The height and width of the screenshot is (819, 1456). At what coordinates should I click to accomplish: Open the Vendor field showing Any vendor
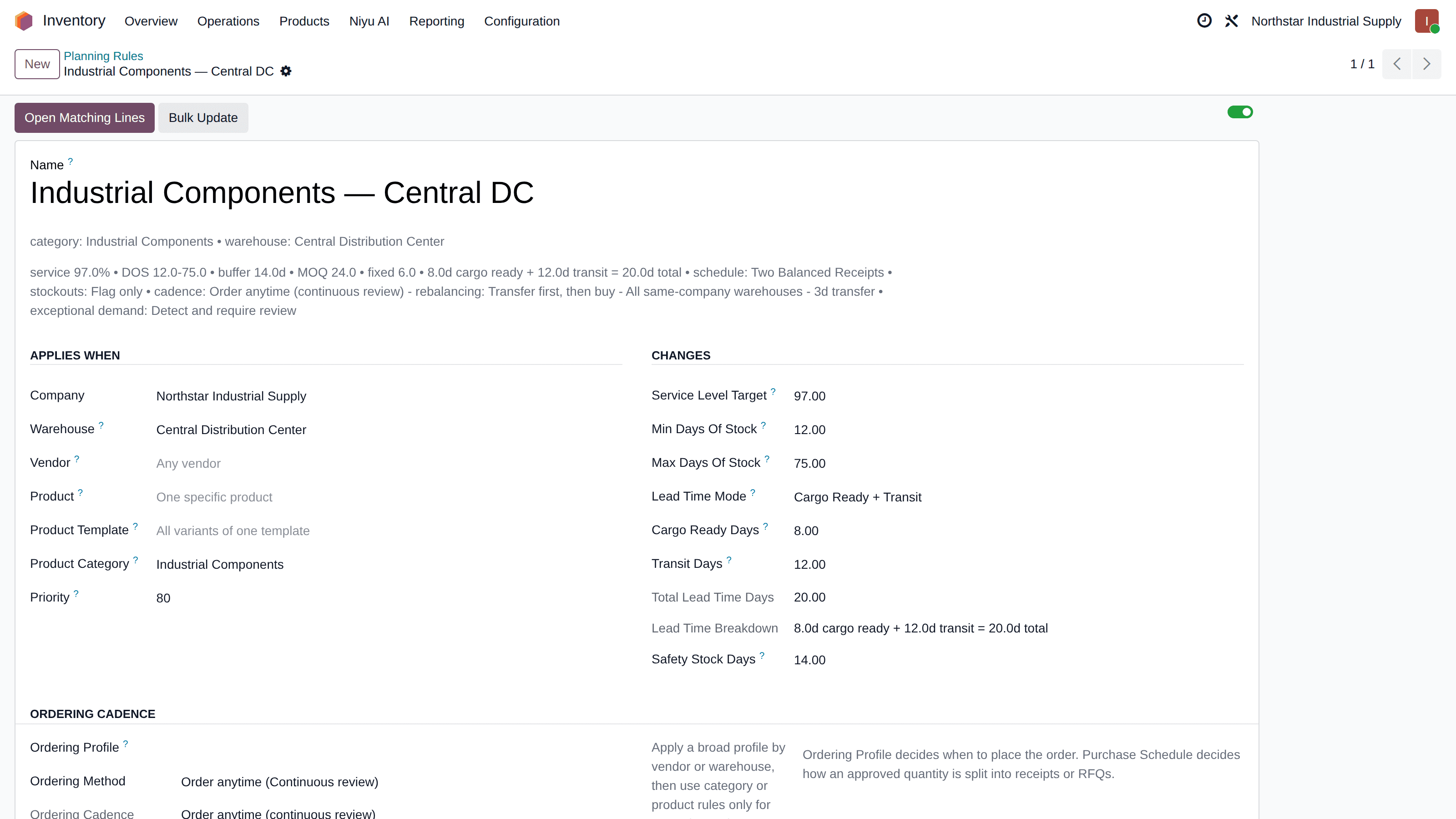click(x=389, y=464)
